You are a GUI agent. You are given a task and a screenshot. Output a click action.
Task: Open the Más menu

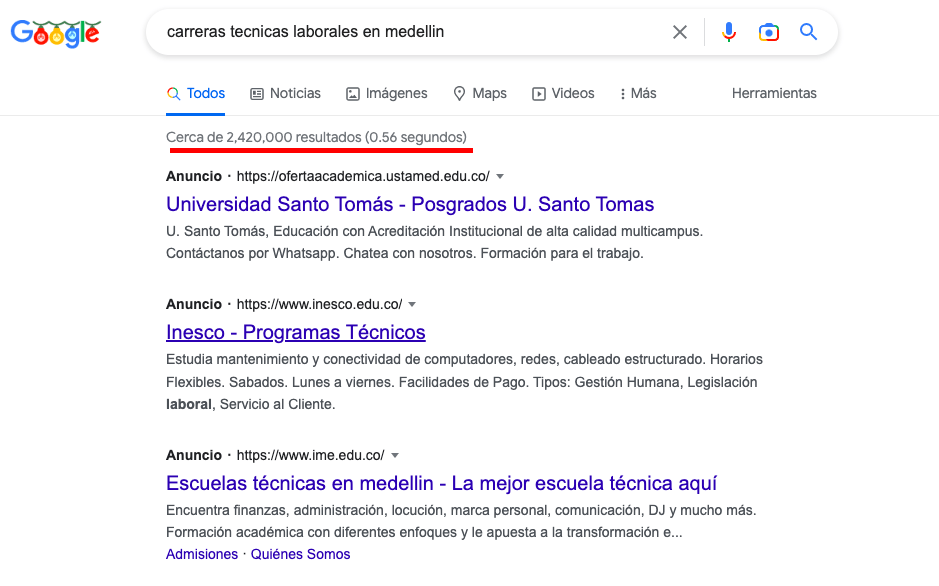click(638, 93)
